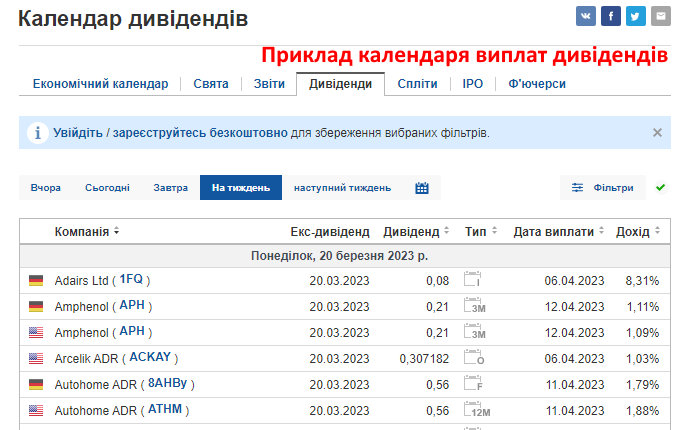
Task: Click 3M type icon for Amphenol German listing
Action: 474,305
